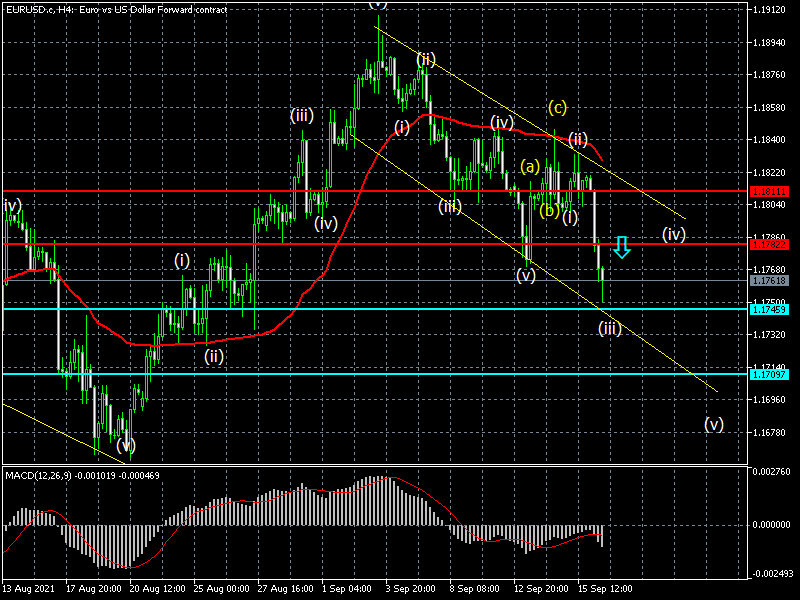Click the 3 Sep 20:00 time label
The width and height of the screenshot is (800, 600).
tap(411, 588)
